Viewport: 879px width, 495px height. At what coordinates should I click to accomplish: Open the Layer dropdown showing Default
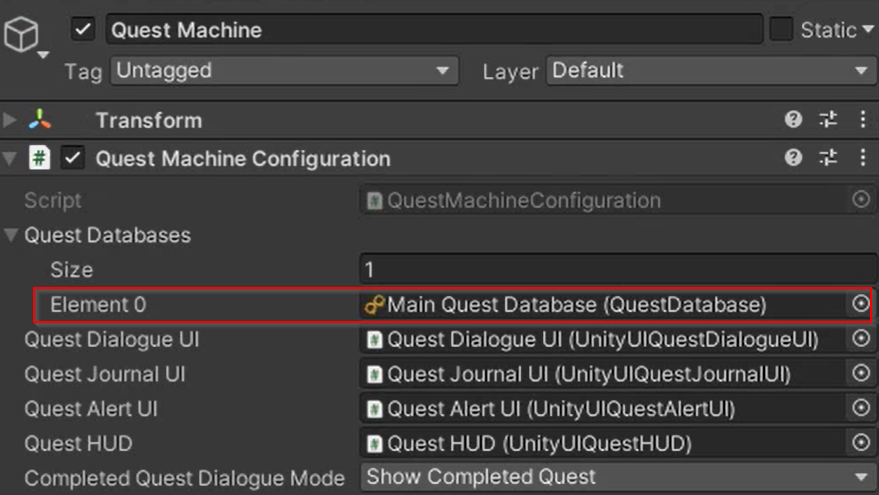pyautogui.click(x=711, y=71)
